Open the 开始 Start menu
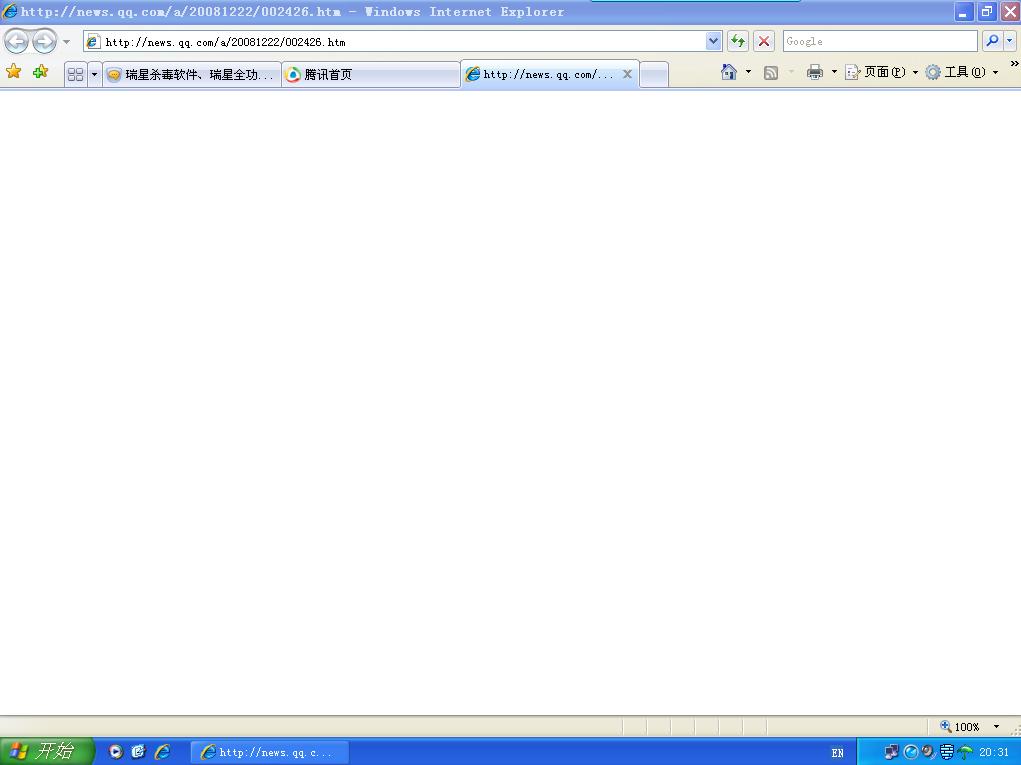The width and height of the screenshot is (1021, 765). pos(46,751)
